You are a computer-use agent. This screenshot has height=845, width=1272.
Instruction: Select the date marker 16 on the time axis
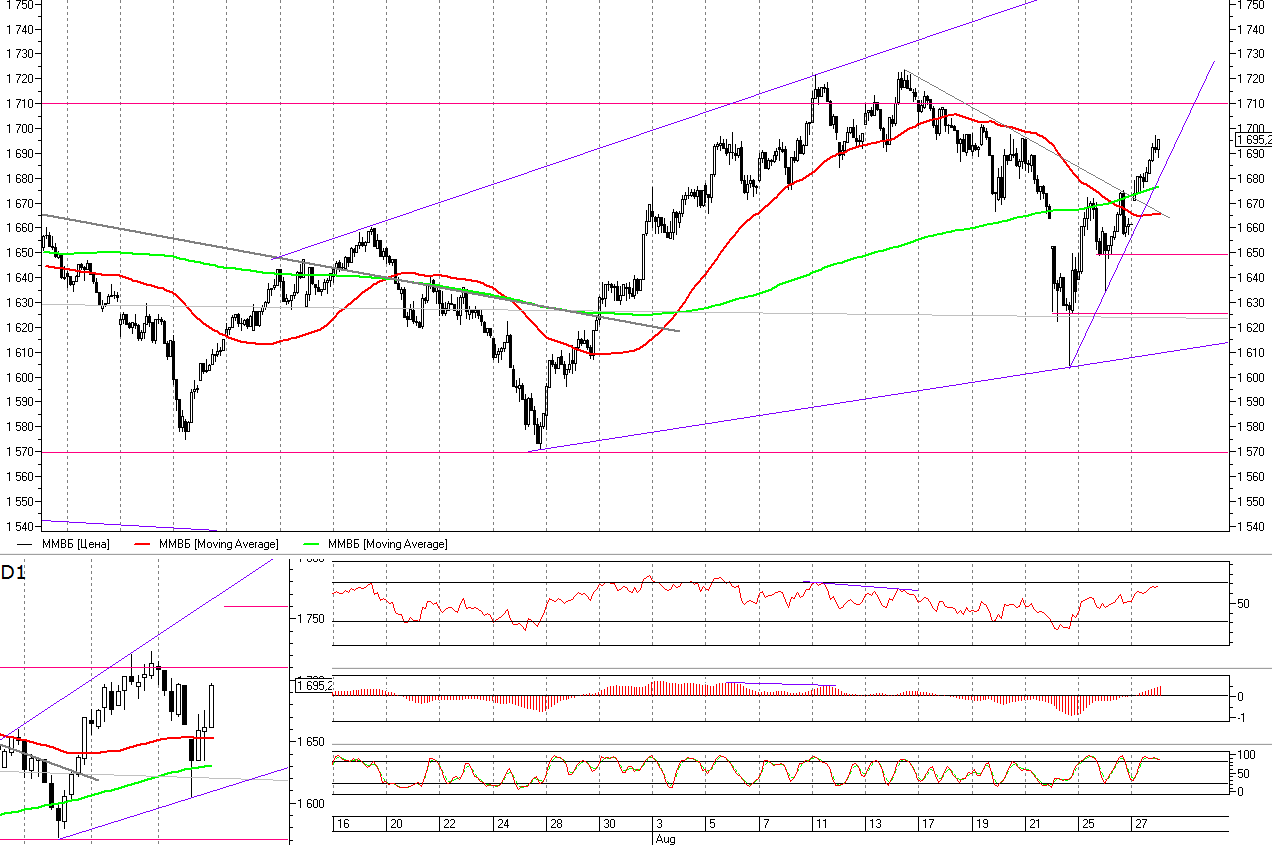tap(342, 823)
